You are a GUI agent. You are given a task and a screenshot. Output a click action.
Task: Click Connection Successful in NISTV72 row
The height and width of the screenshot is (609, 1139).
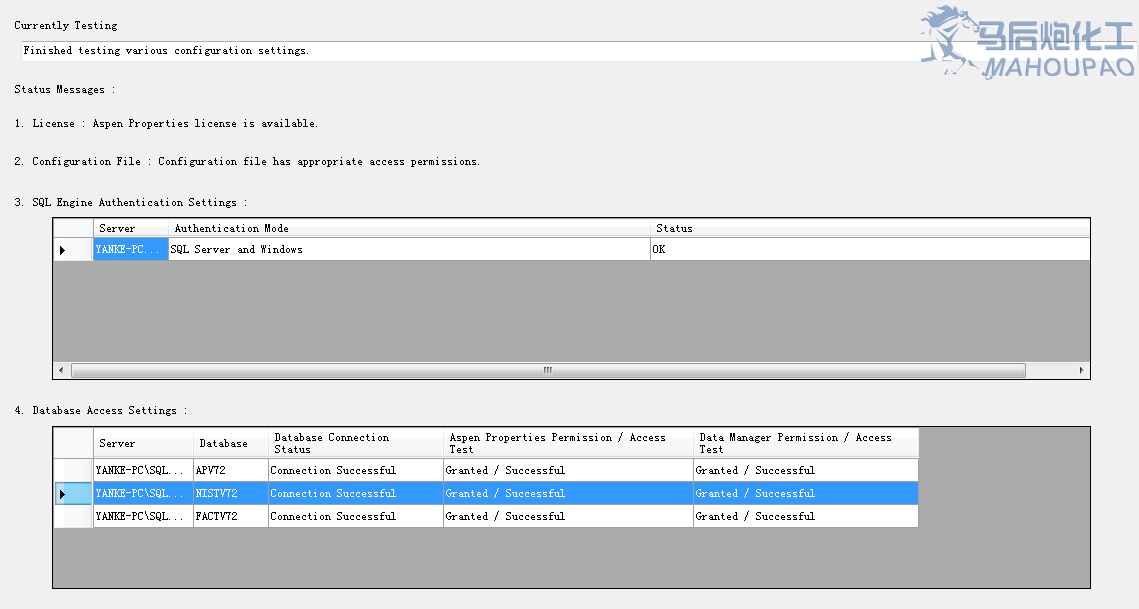click(355, 493)
